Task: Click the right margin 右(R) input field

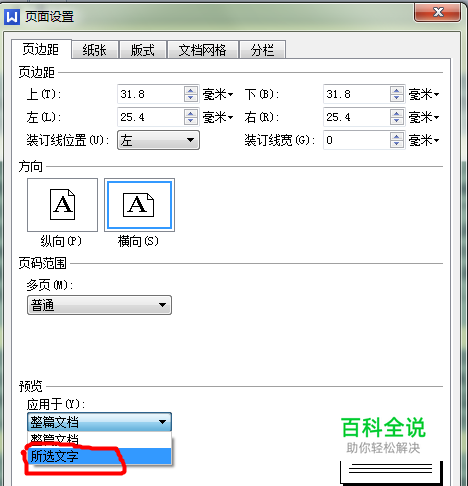Action: [x=357, y=117]
